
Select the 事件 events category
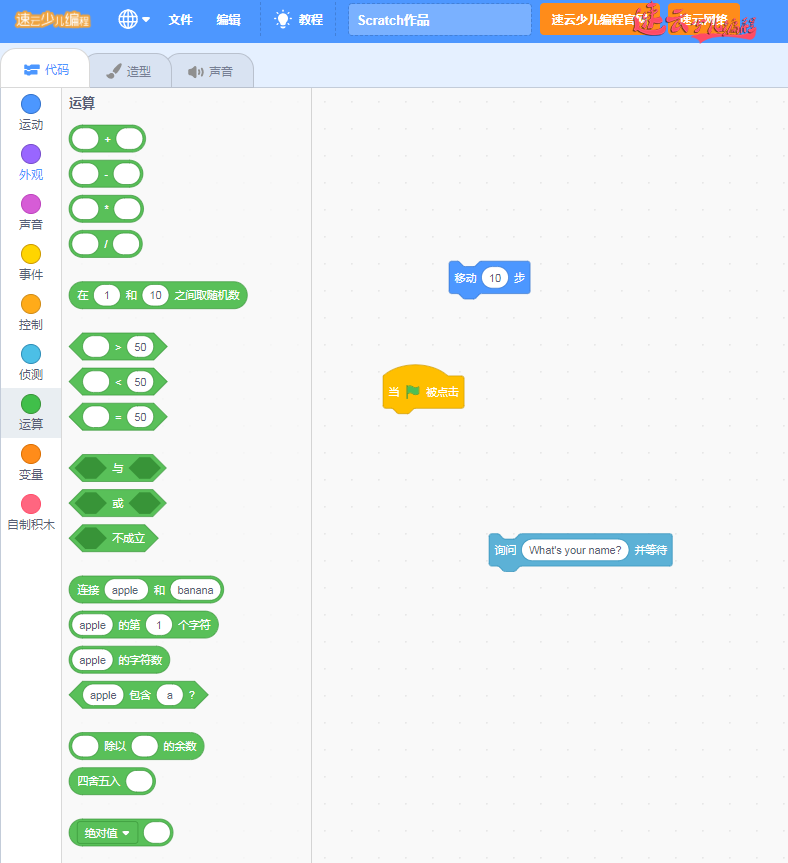click(31, 262)
